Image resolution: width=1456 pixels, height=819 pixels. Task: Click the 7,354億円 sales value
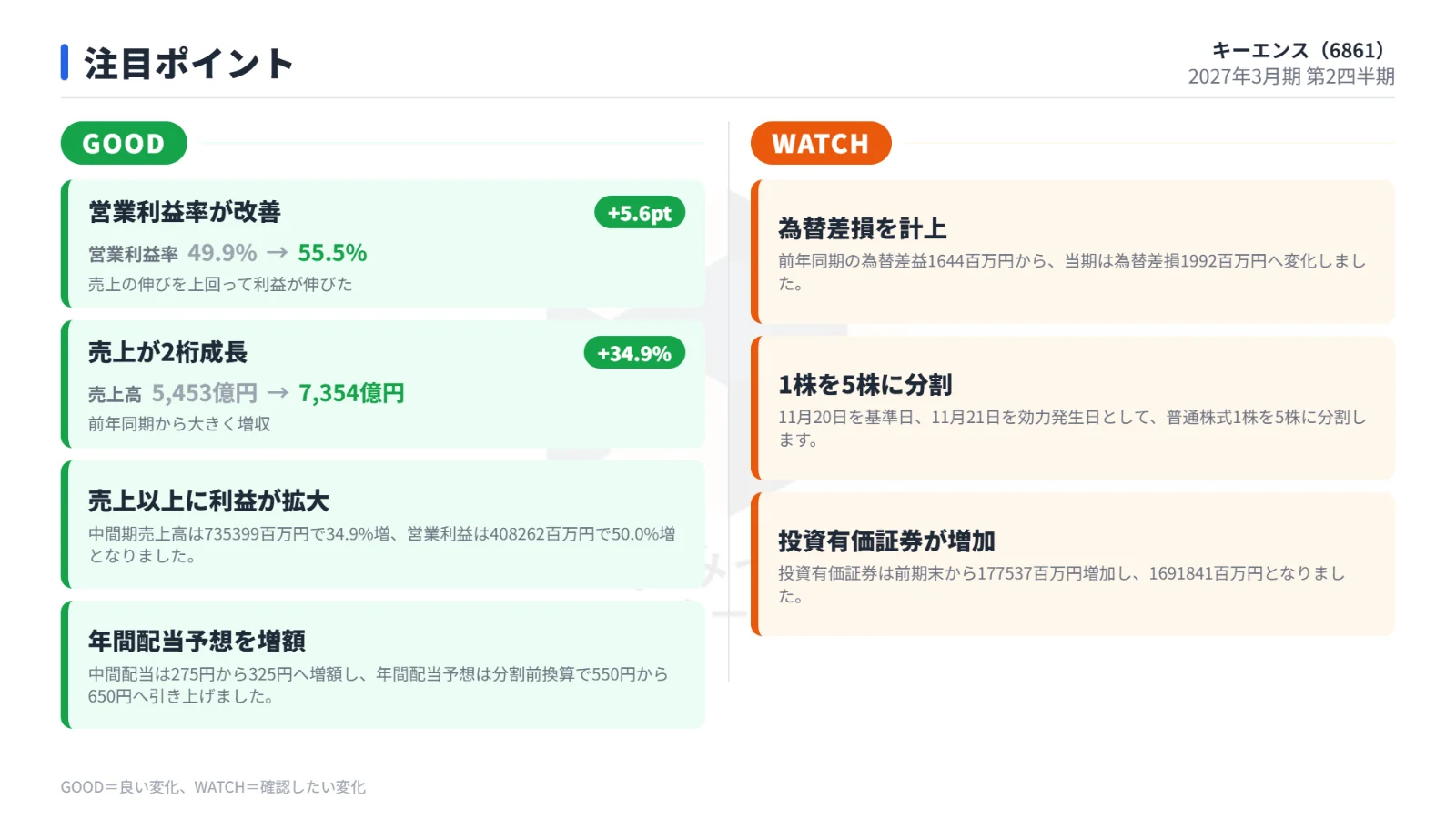tap(351, 393)
